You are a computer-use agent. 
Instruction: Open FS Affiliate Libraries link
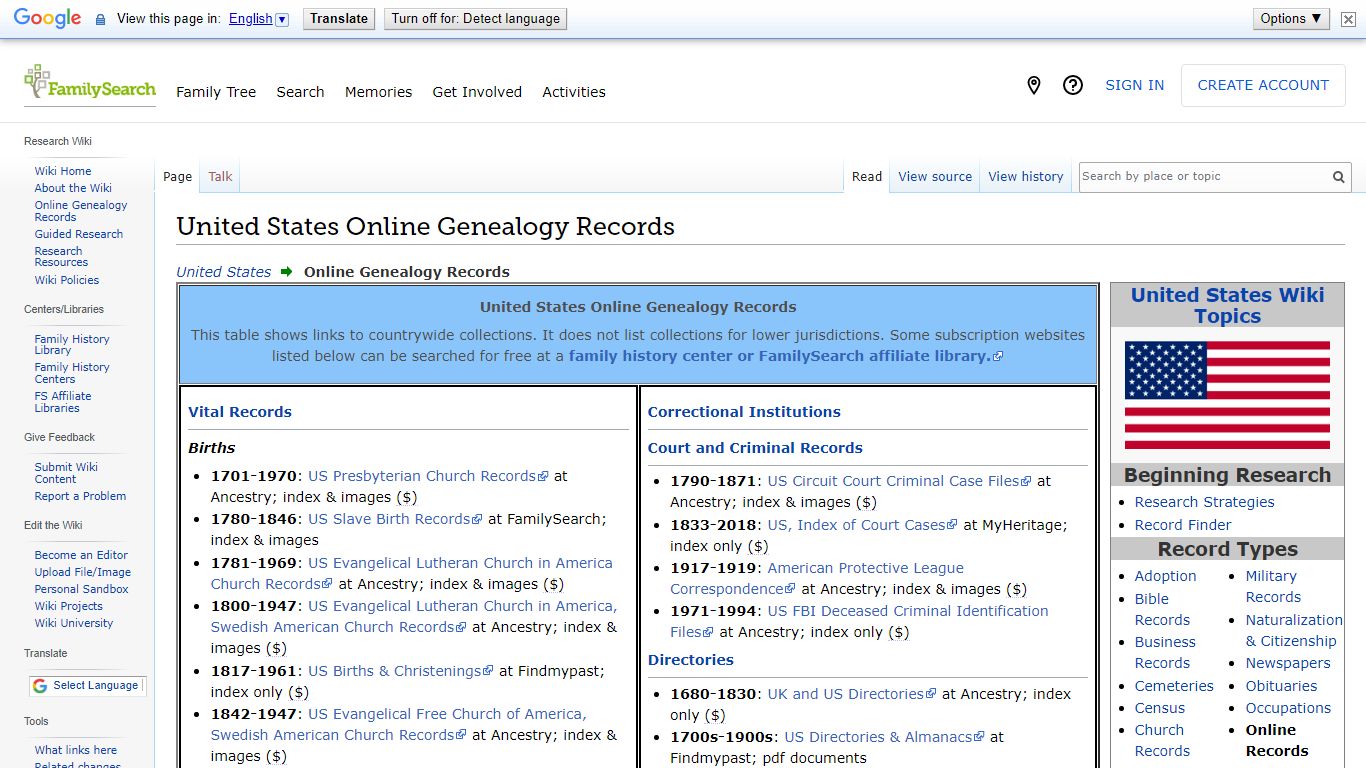click(63, 402)
